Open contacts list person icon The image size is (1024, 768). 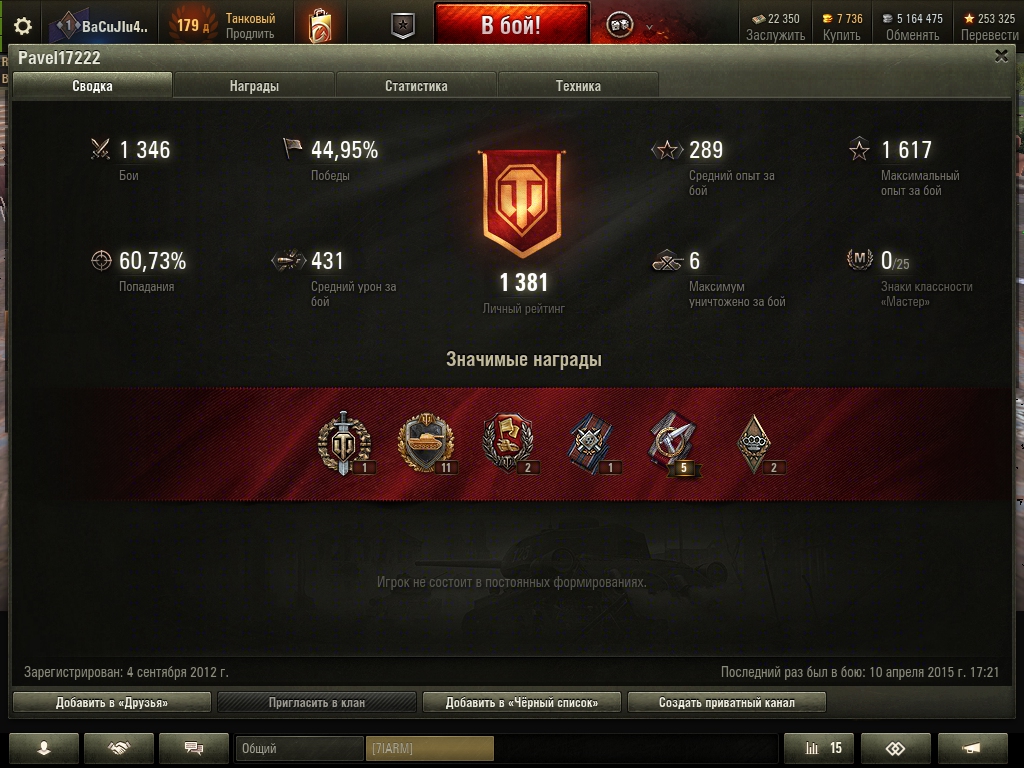(44, 748)
